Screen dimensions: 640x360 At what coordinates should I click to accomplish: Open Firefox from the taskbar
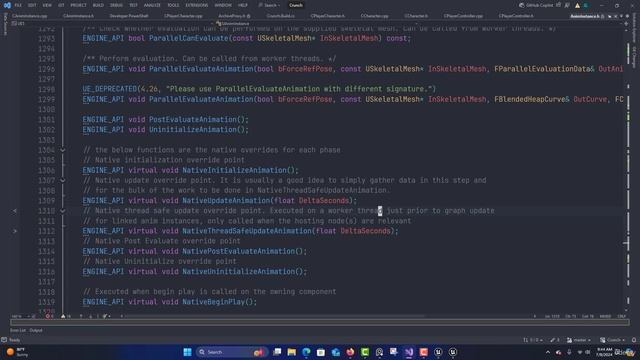pos(350,352)
